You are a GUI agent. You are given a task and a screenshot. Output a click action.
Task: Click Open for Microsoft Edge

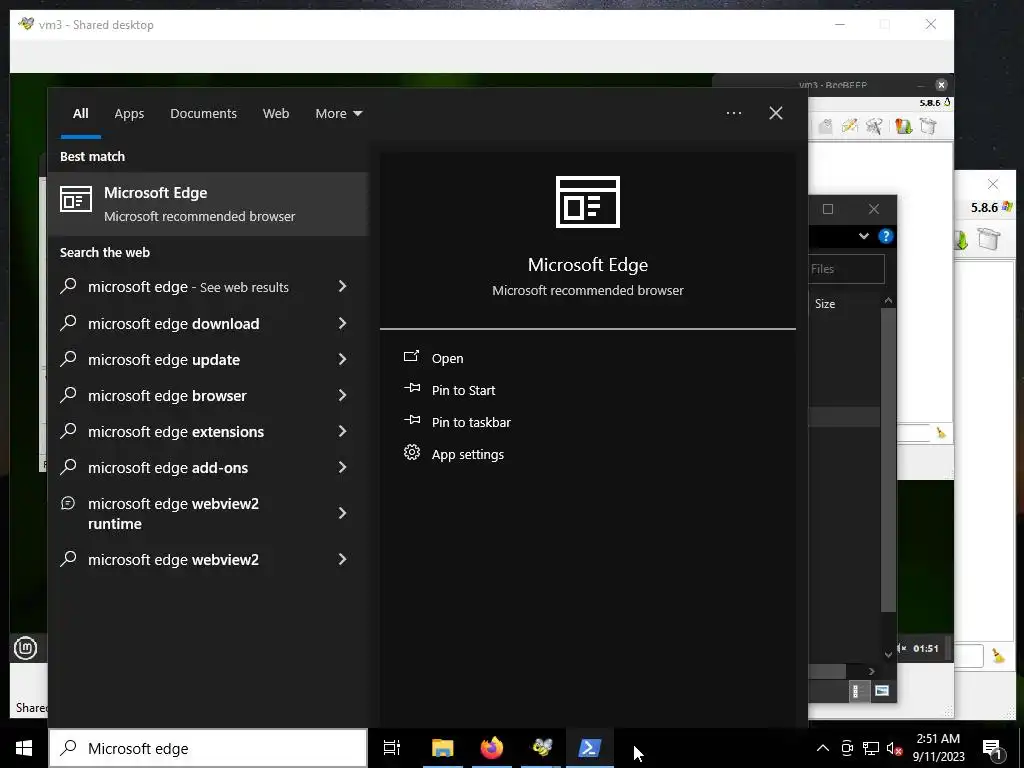click(447, 358)
